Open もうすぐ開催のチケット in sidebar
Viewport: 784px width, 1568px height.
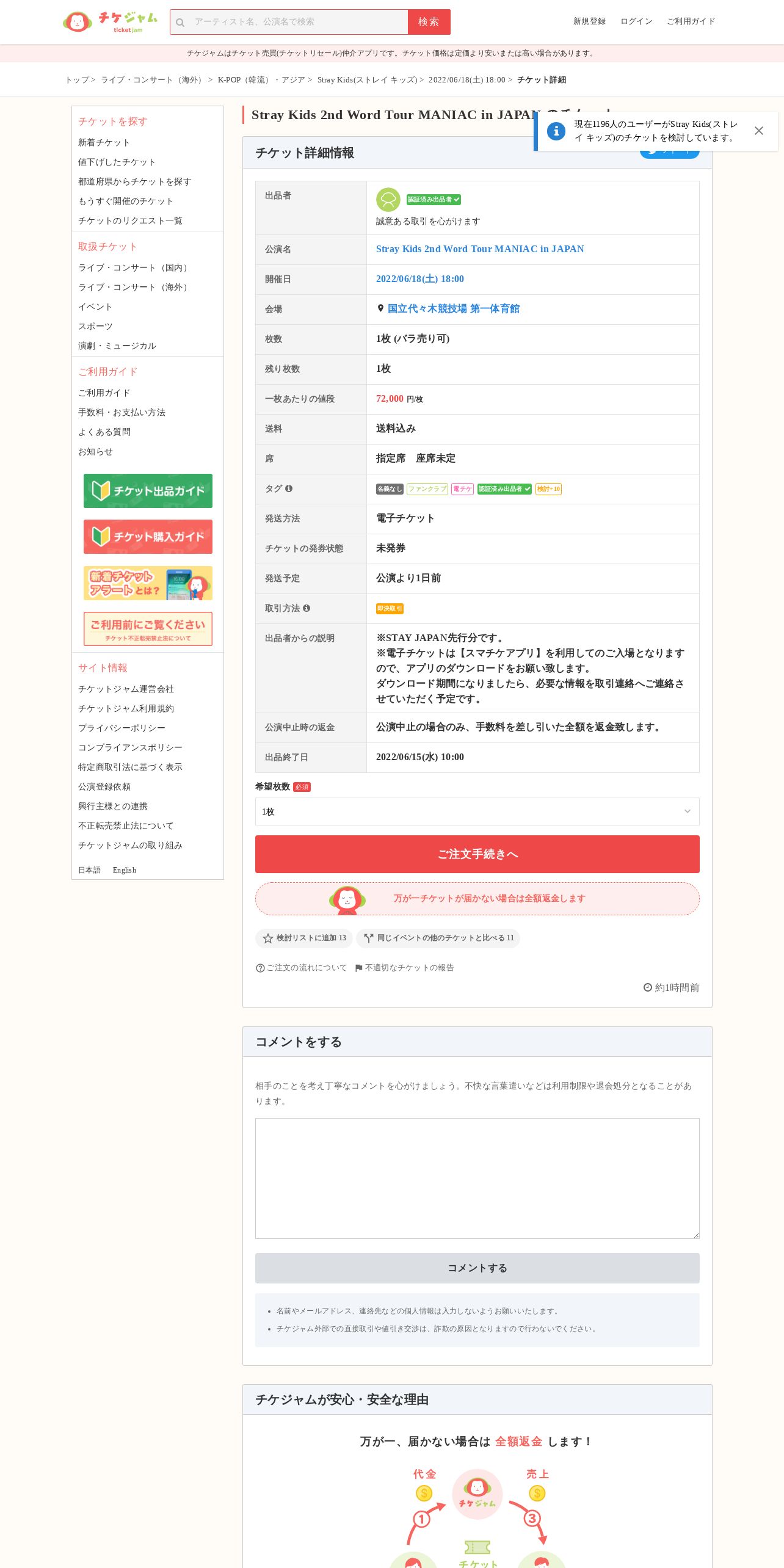(x=126, y=201)
